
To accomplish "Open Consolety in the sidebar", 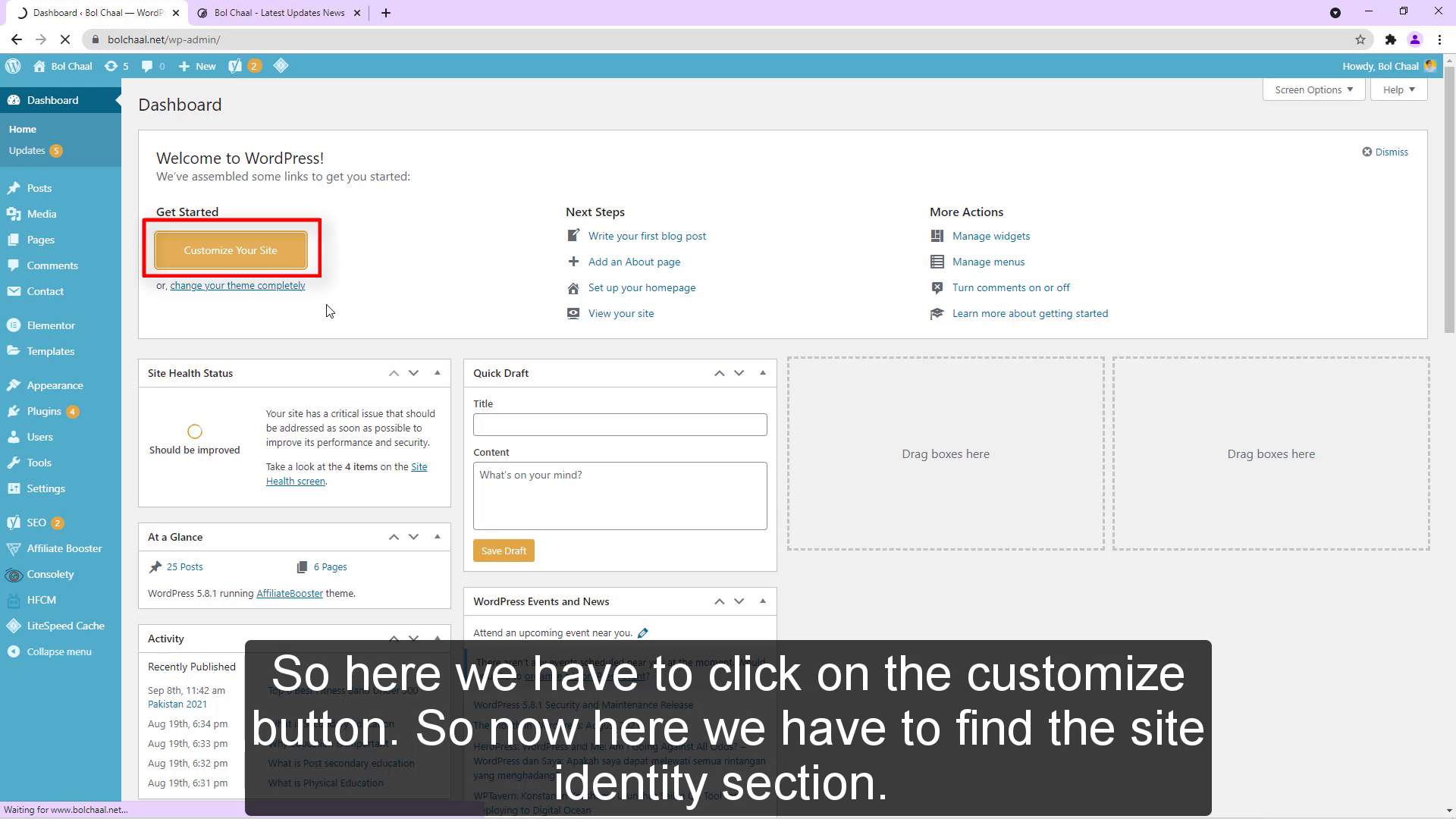I will tap(50, 574).
